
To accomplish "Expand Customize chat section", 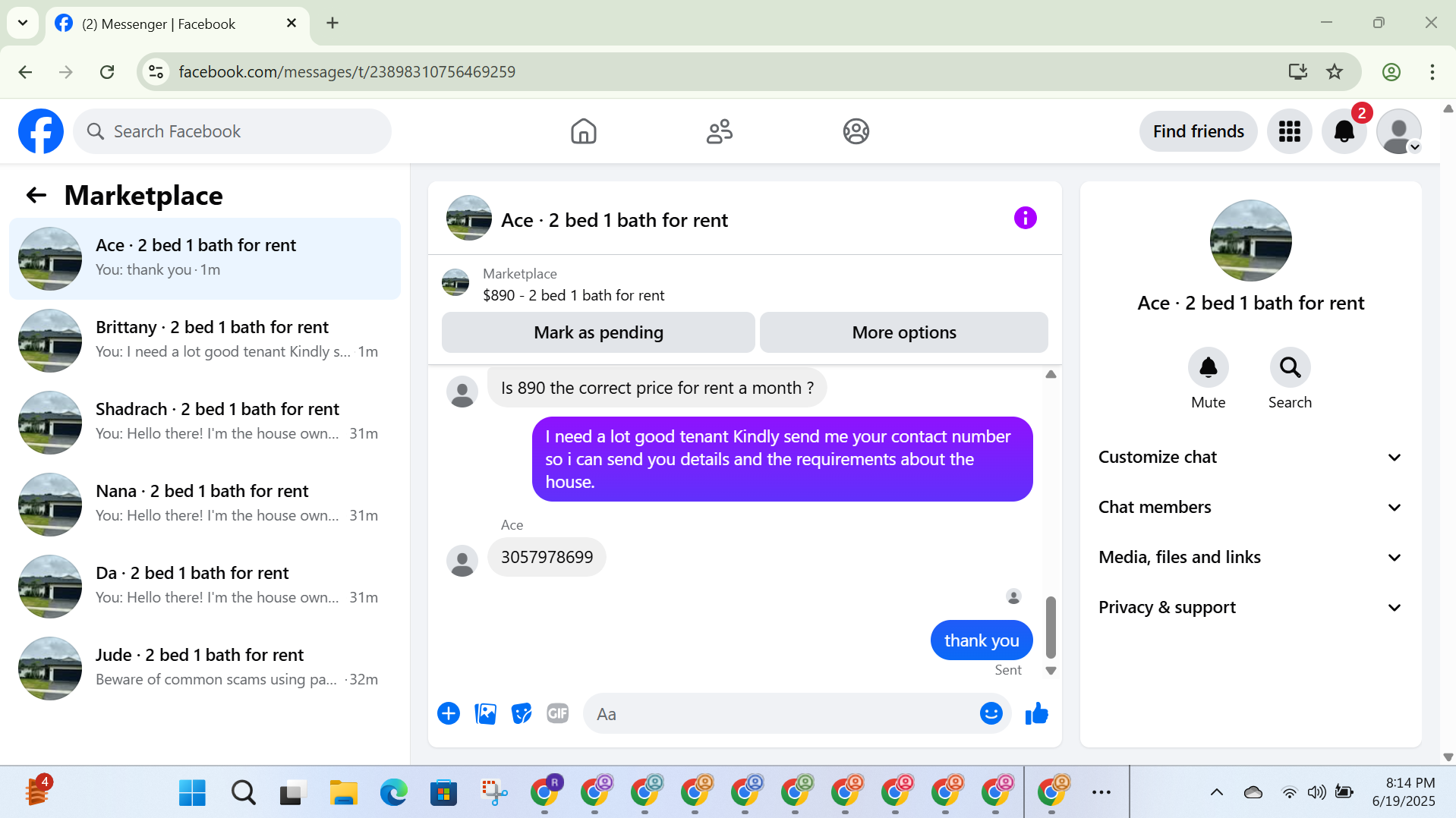I will coord(1250,457).
